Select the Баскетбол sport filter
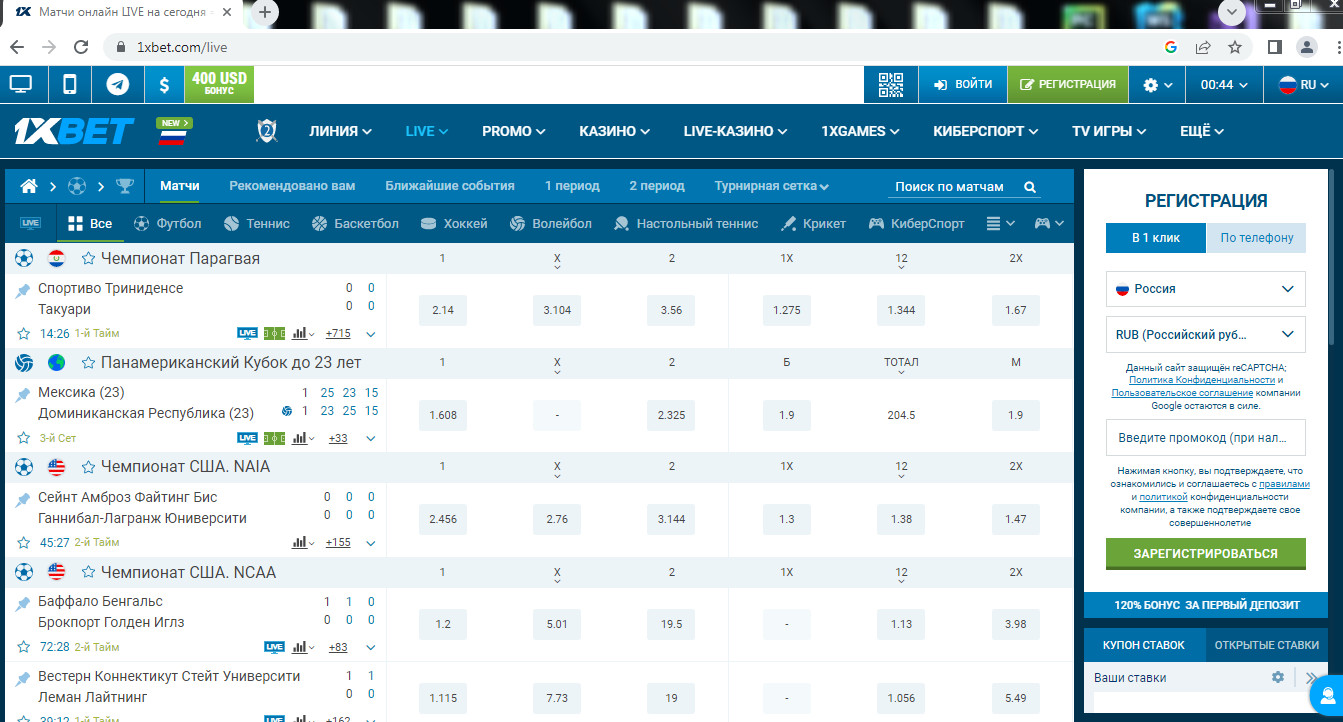The height and width of the screenshot is (722, 1343). [x=355, y=224]
